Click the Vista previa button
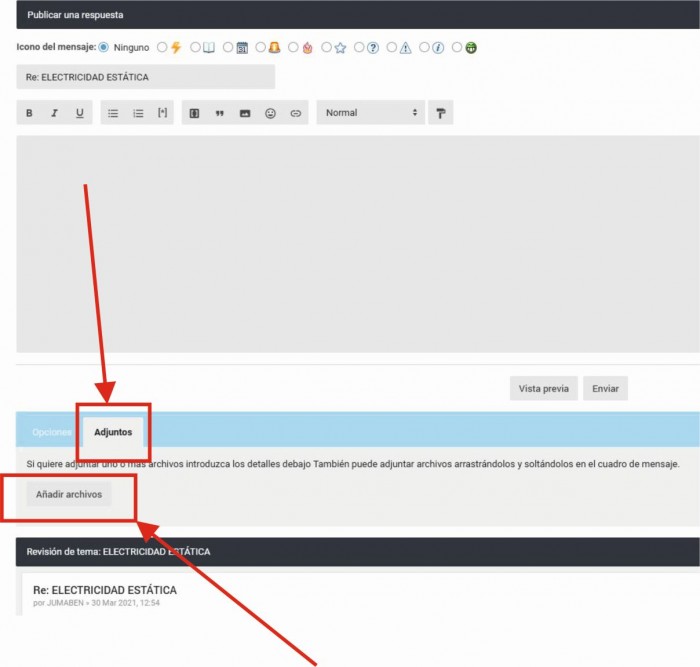This screenshot has height=667, width=700. pyautogui.click(x=543, y=389)
